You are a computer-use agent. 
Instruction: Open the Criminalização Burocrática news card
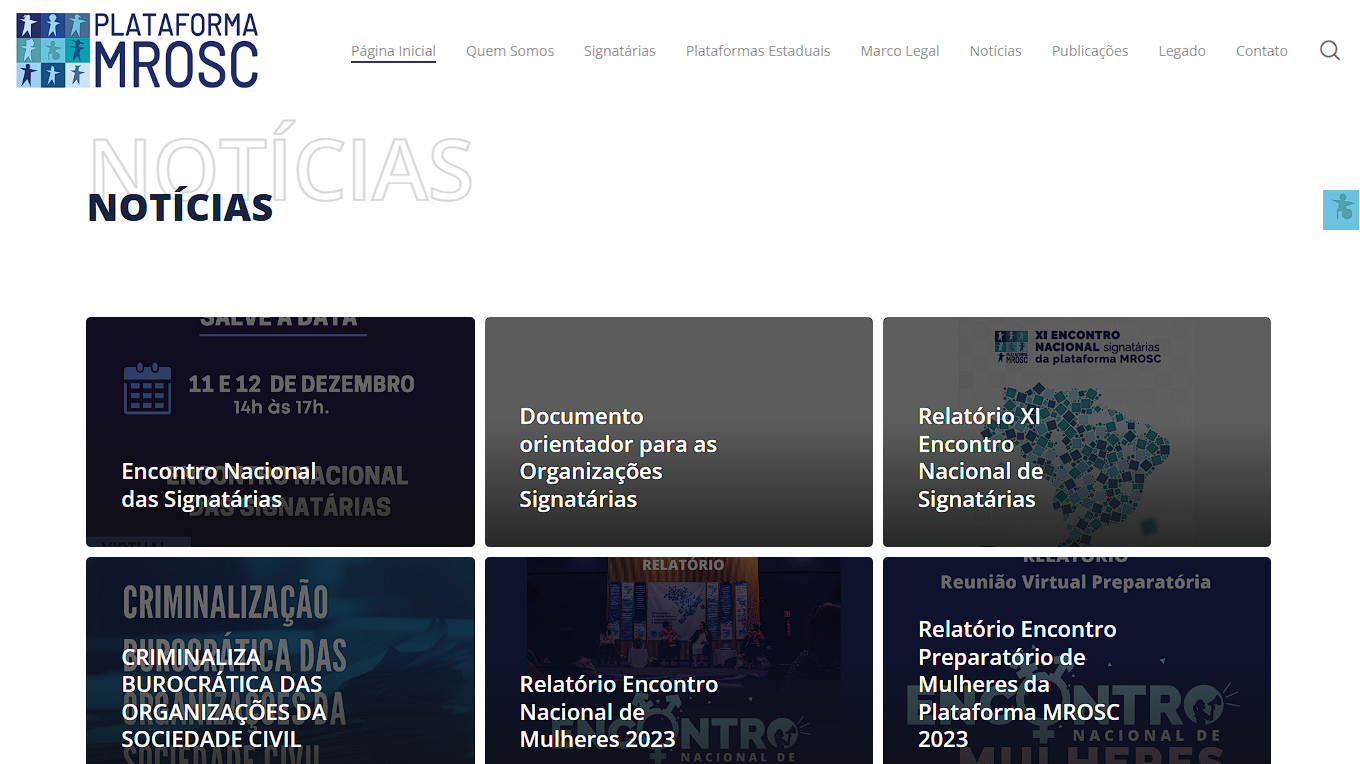pyautogui.click(x=280, y=660)
